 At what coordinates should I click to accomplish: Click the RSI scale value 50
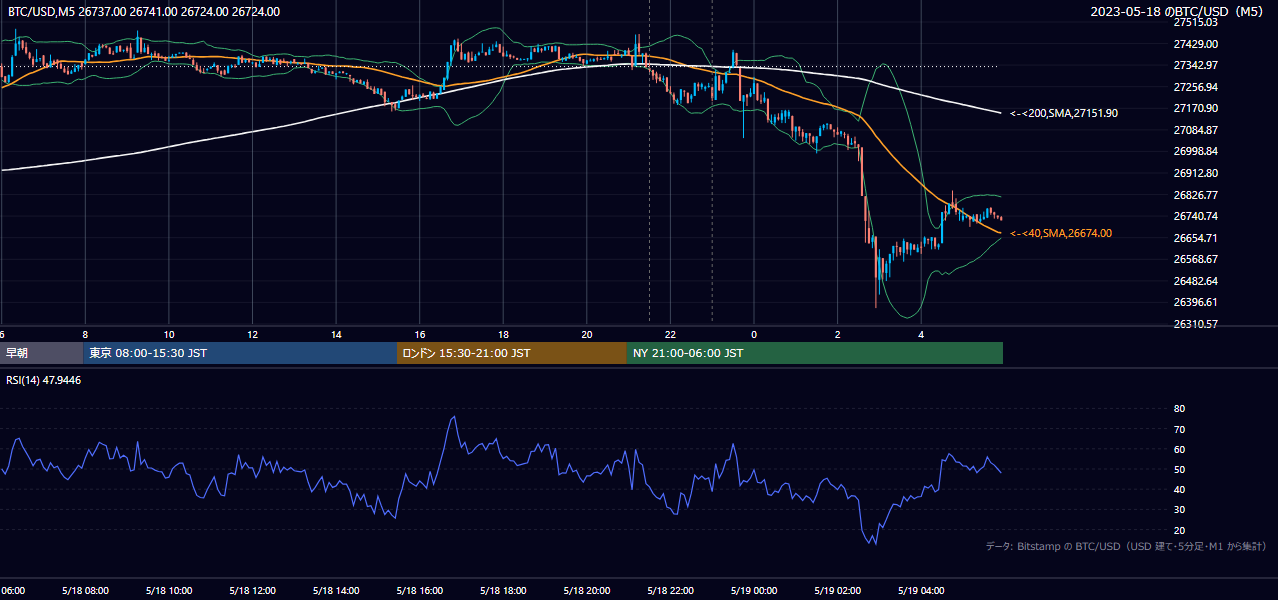1179,469
